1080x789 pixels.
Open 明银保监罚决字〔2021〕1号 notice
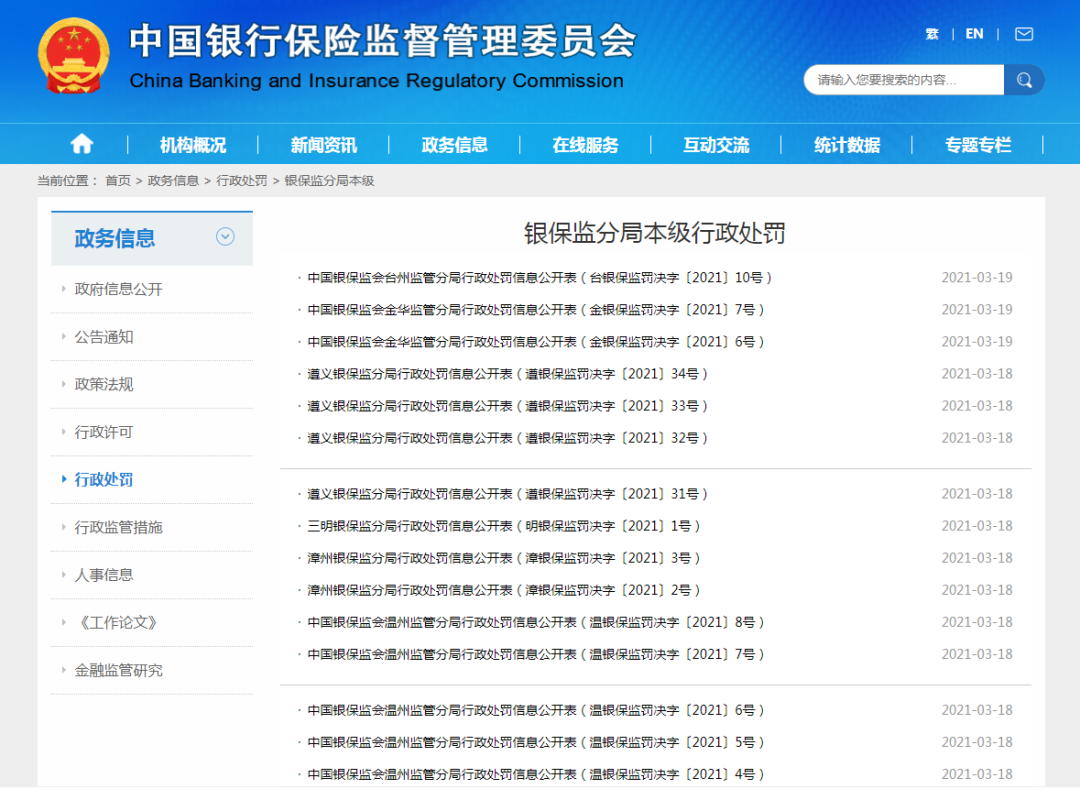(503, 526)
